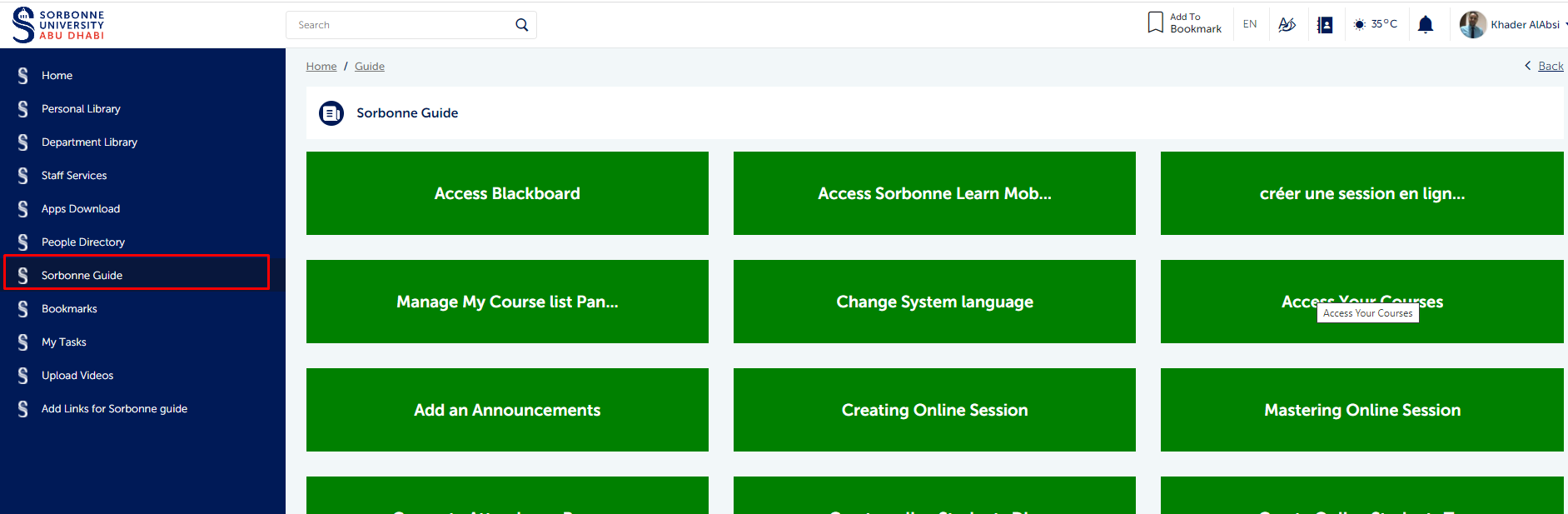Open Add Links for Sorbonne guide
1568x514 pixels.
click(x=114, y=409)
